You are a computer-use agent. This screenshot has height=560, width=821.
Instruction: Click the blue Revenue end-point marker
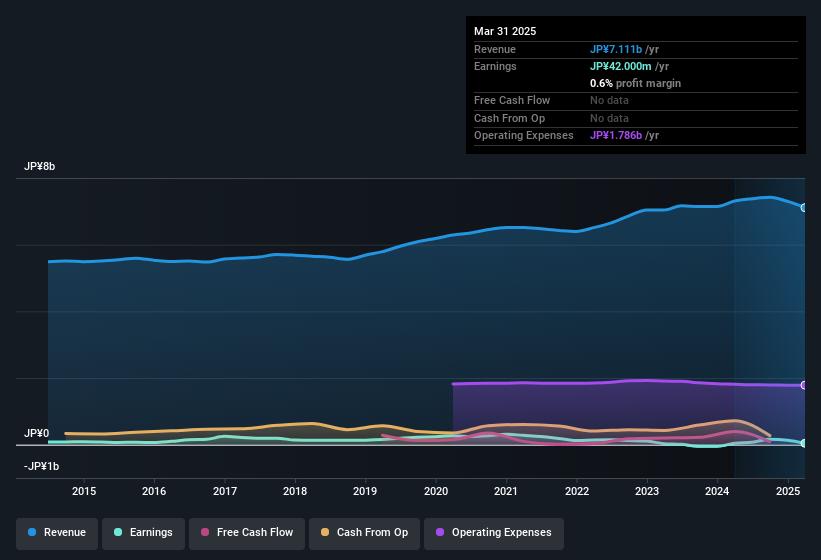pos(804,208)
